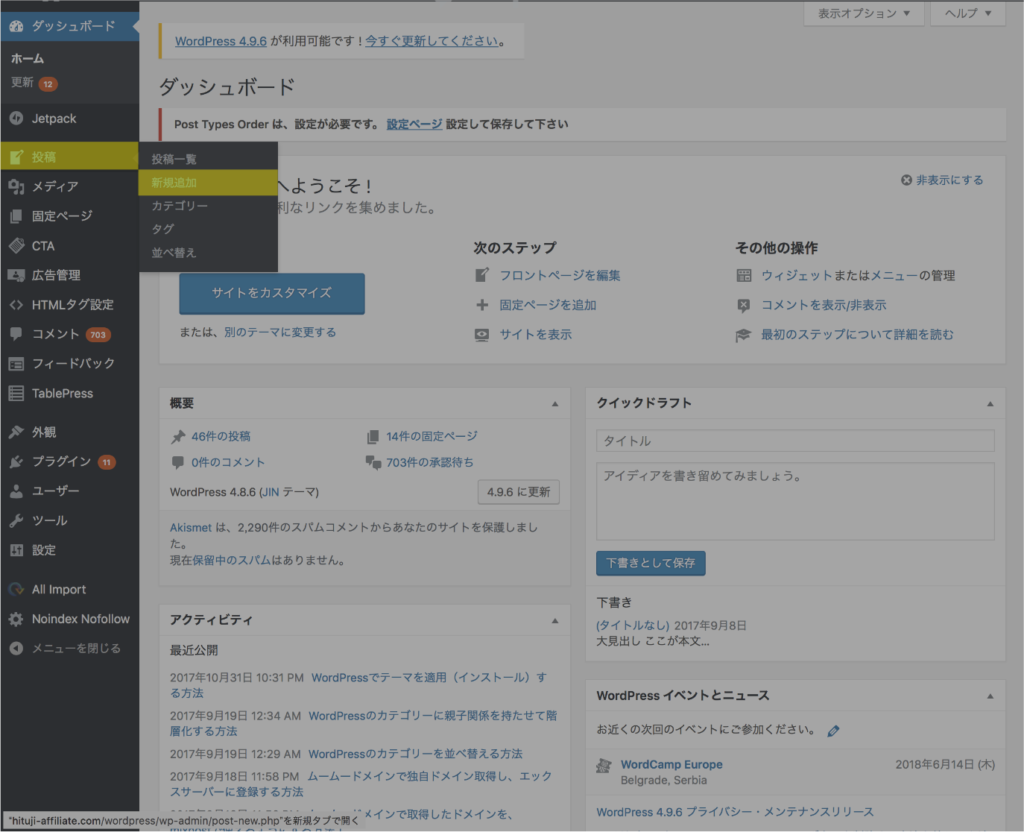Screen dimensions: 1024x832
Task: Open the untitled draft (タイトルなし) link
Action: (x=633, y=626)
